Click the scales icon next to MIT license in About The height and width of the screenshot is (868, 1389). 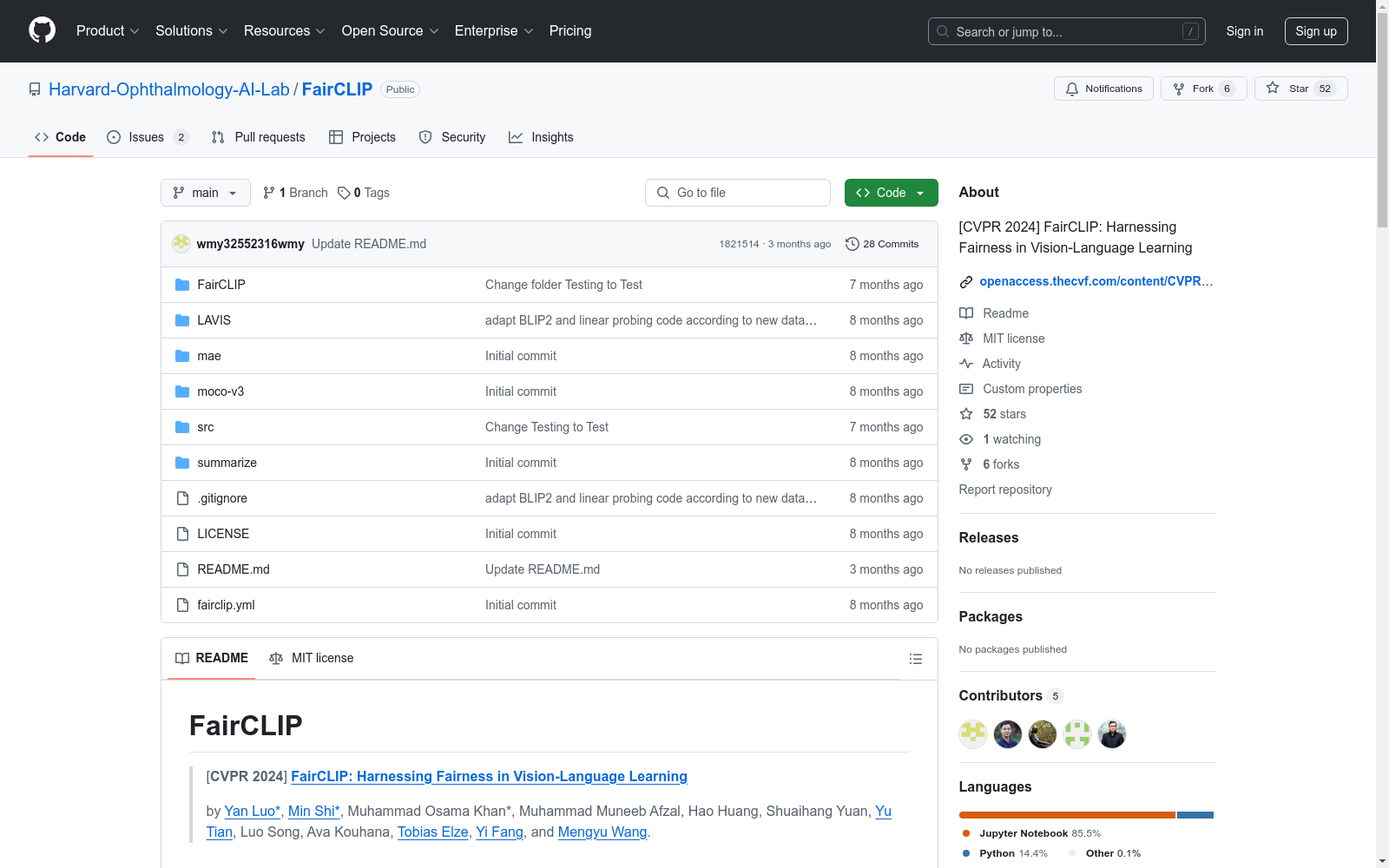click(966, 339)
